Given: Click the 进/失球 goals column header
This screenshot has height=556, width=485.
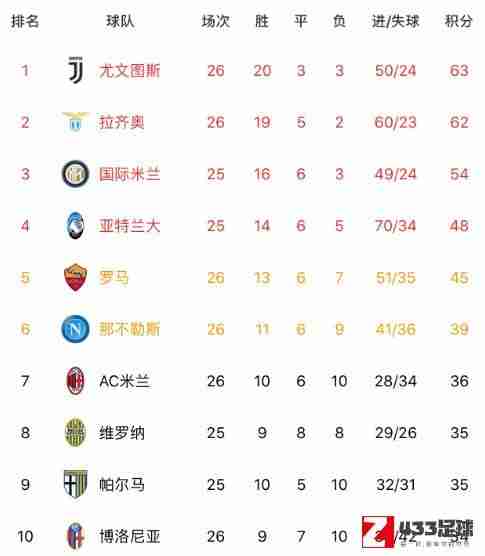Looking at the screenshot, I should [x=395, y=21].
